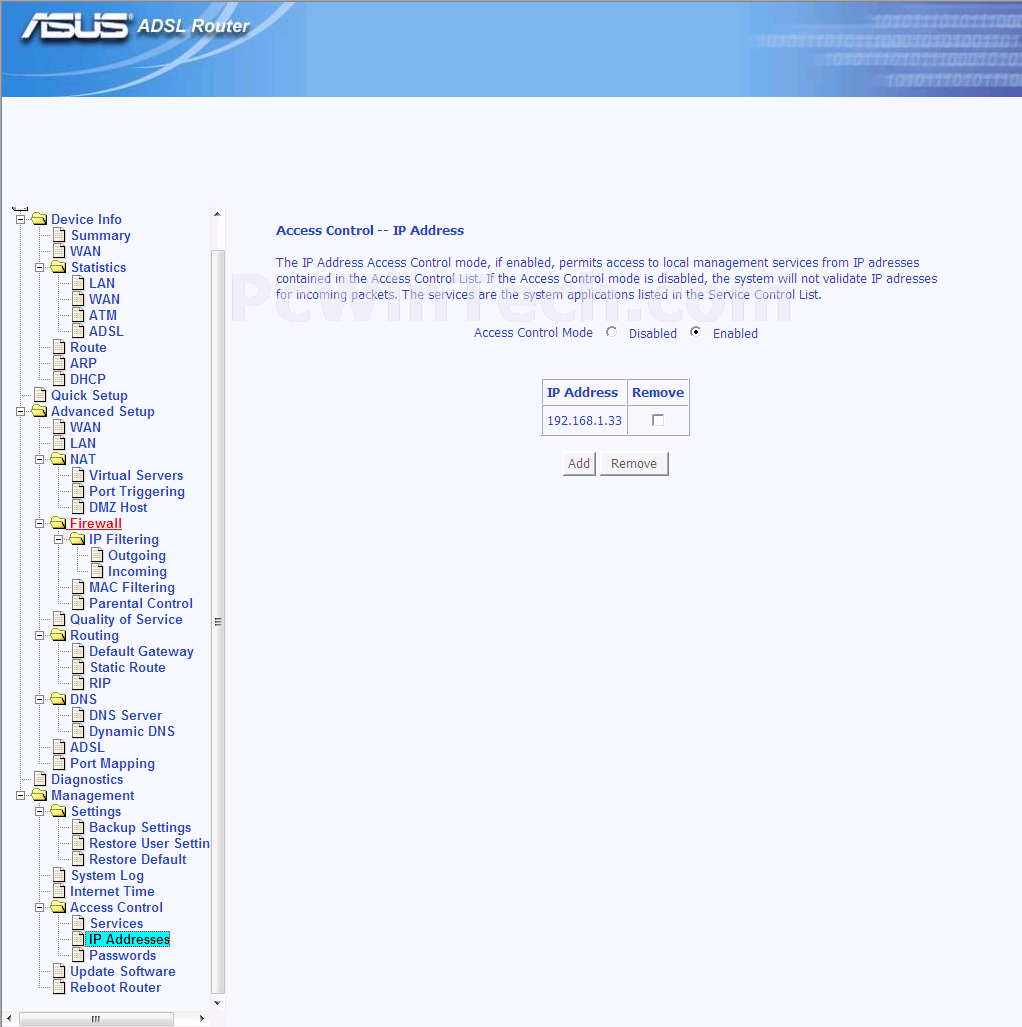
Task: Click the Add button
Action: pyautogui.click(x=578, y=463)
